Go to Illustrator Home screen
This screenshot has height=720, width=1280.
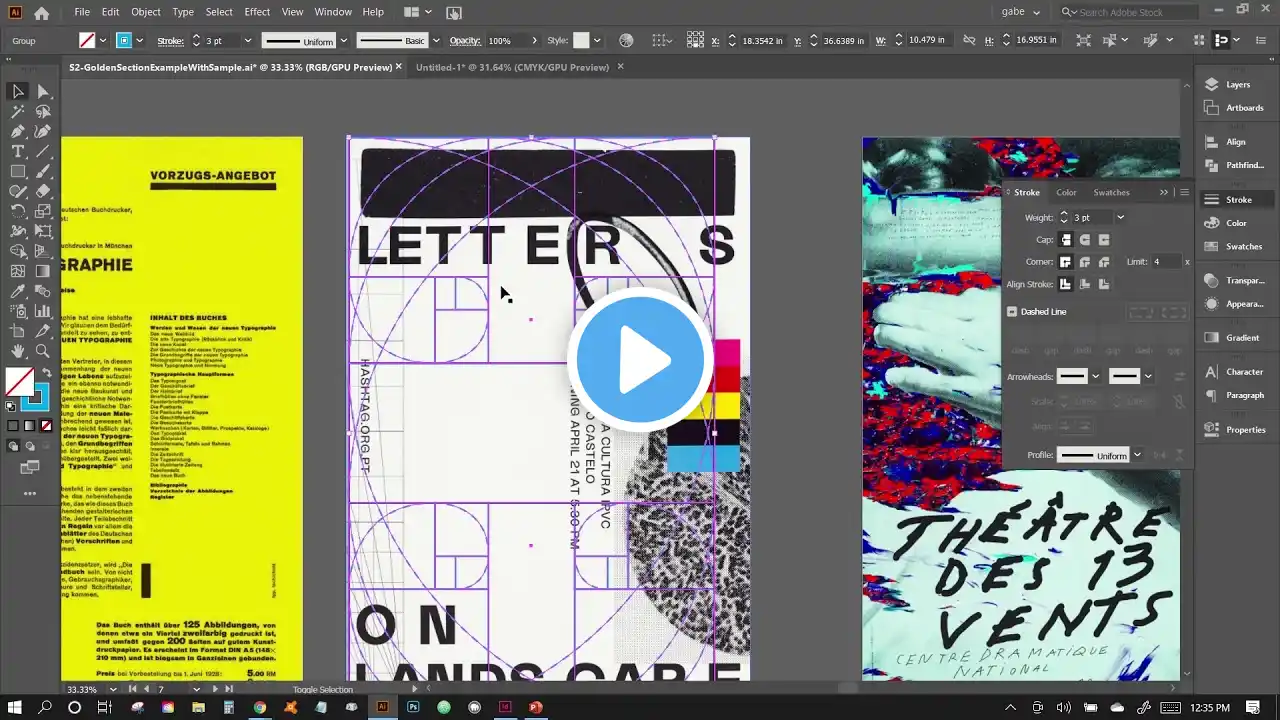(41, 13)
